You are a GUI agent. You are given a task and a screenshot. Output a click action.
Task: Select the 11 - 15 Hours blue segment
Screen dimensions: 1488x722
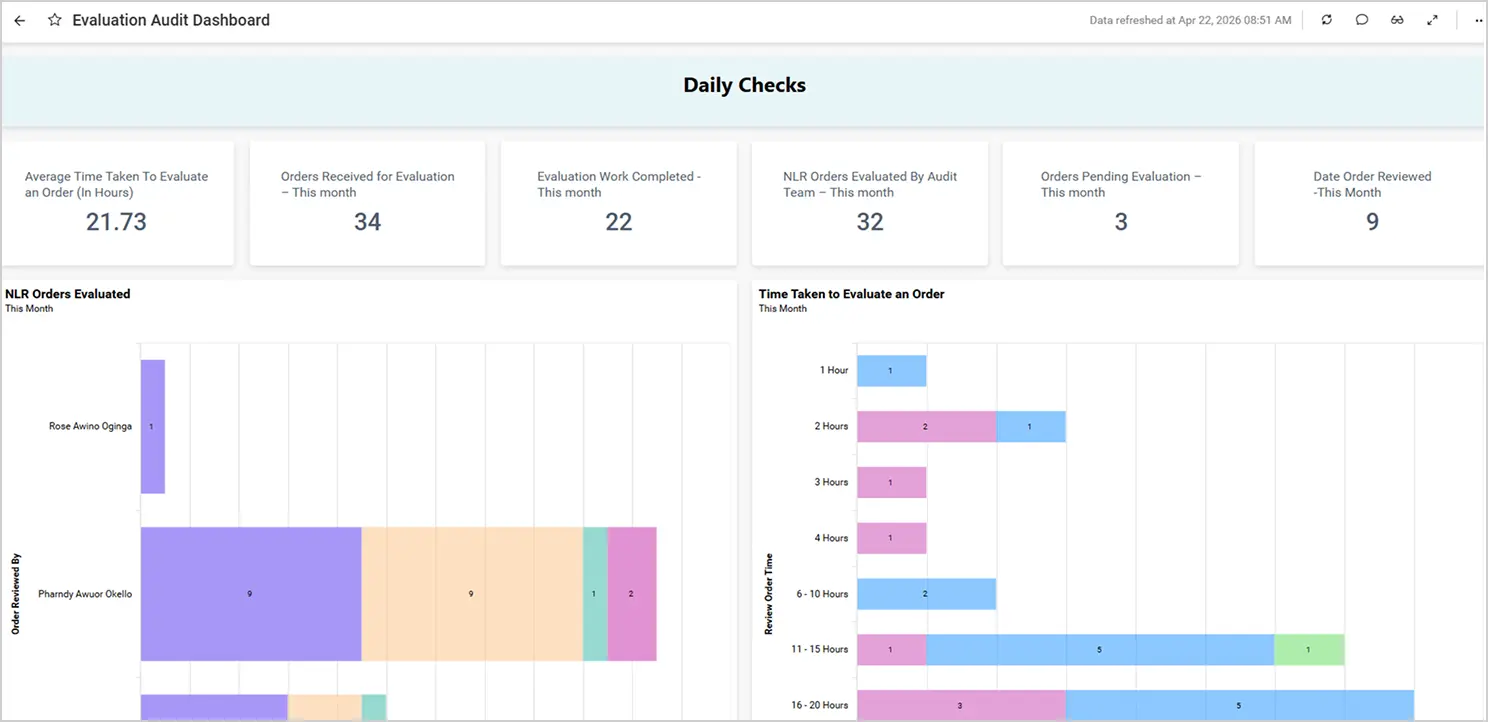coord(1100,649)
